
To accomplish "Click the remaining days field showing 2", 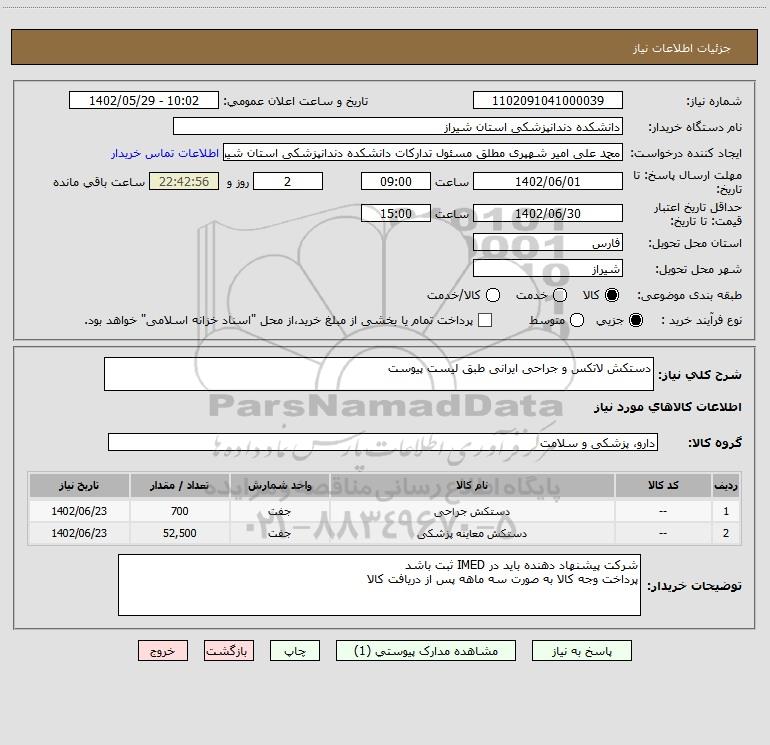I will (288, 182).
